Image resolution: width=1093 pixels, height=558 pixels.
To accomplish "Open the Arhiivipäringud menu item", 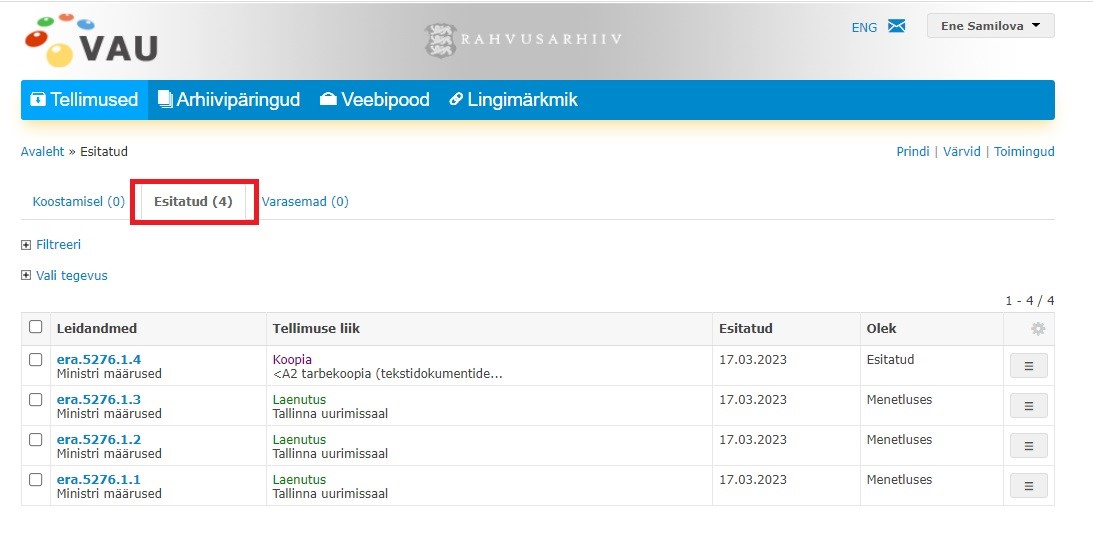I will [229, 100].
